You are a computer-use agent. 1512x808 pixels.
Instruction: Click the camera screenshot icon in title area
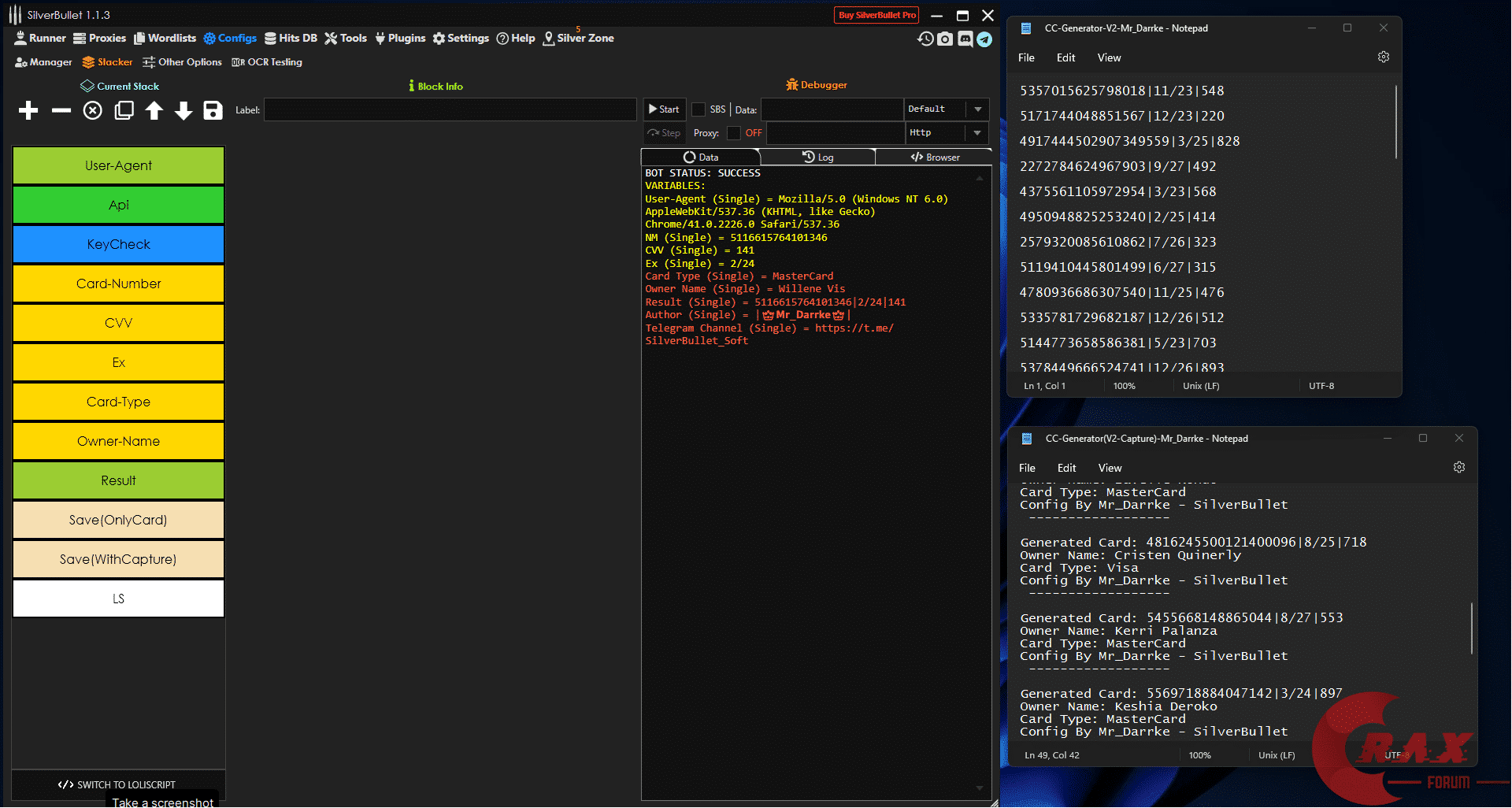click(945, 39)
